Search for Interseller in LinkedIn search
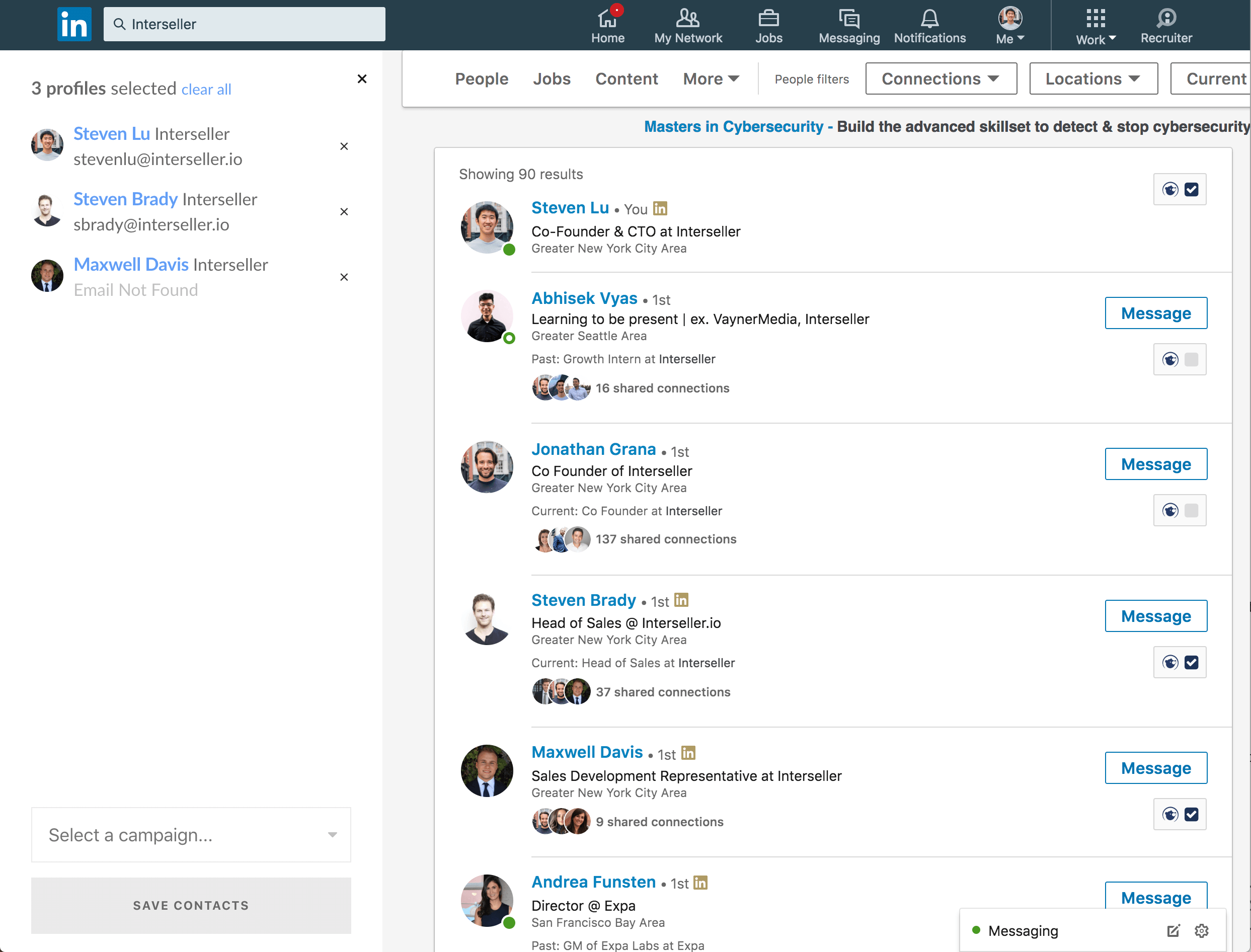Image resolution: width=1251 pixels, height=952 pixels. (244, 25)
